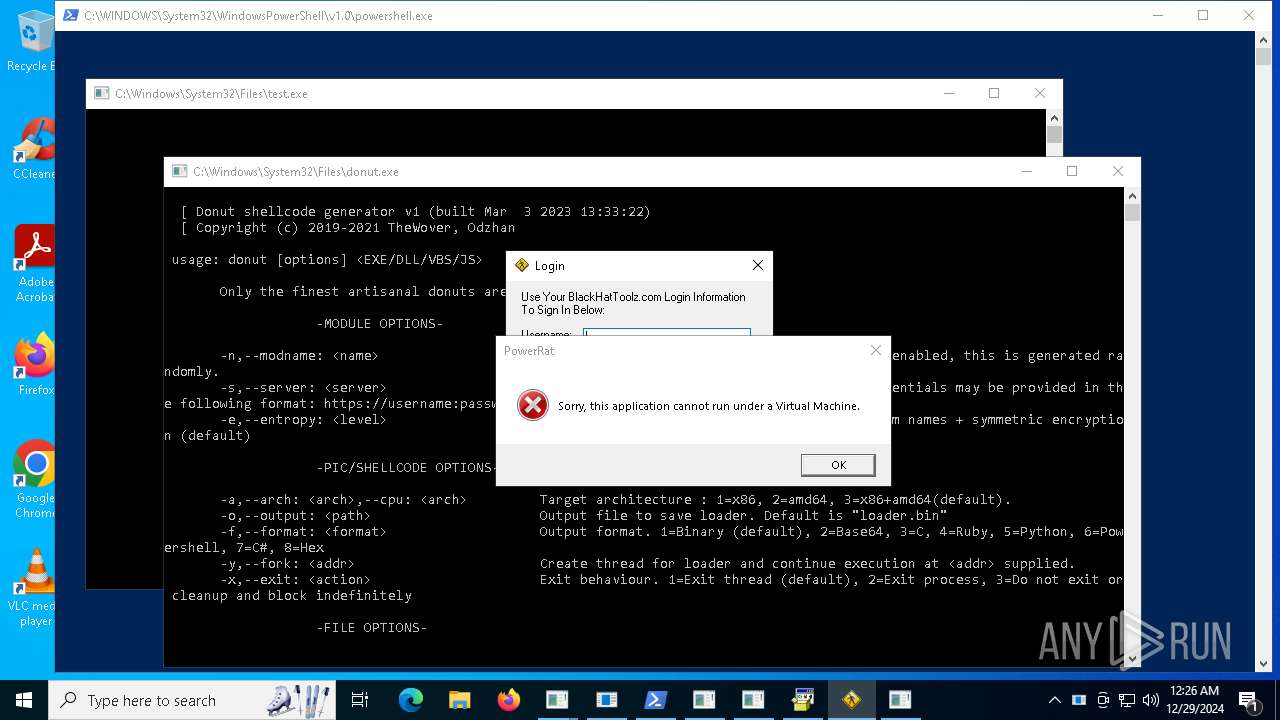
Task: Close the Login dialog window
Action: point(758,265)
